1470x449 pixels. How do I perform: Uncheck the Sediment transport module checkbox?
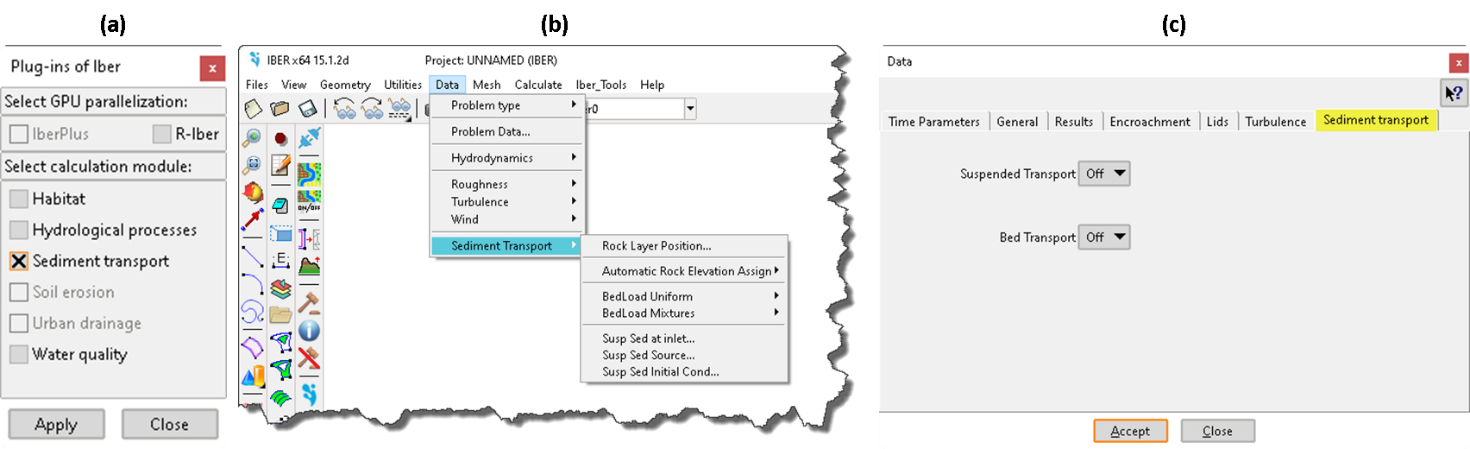tap(19, 261)
